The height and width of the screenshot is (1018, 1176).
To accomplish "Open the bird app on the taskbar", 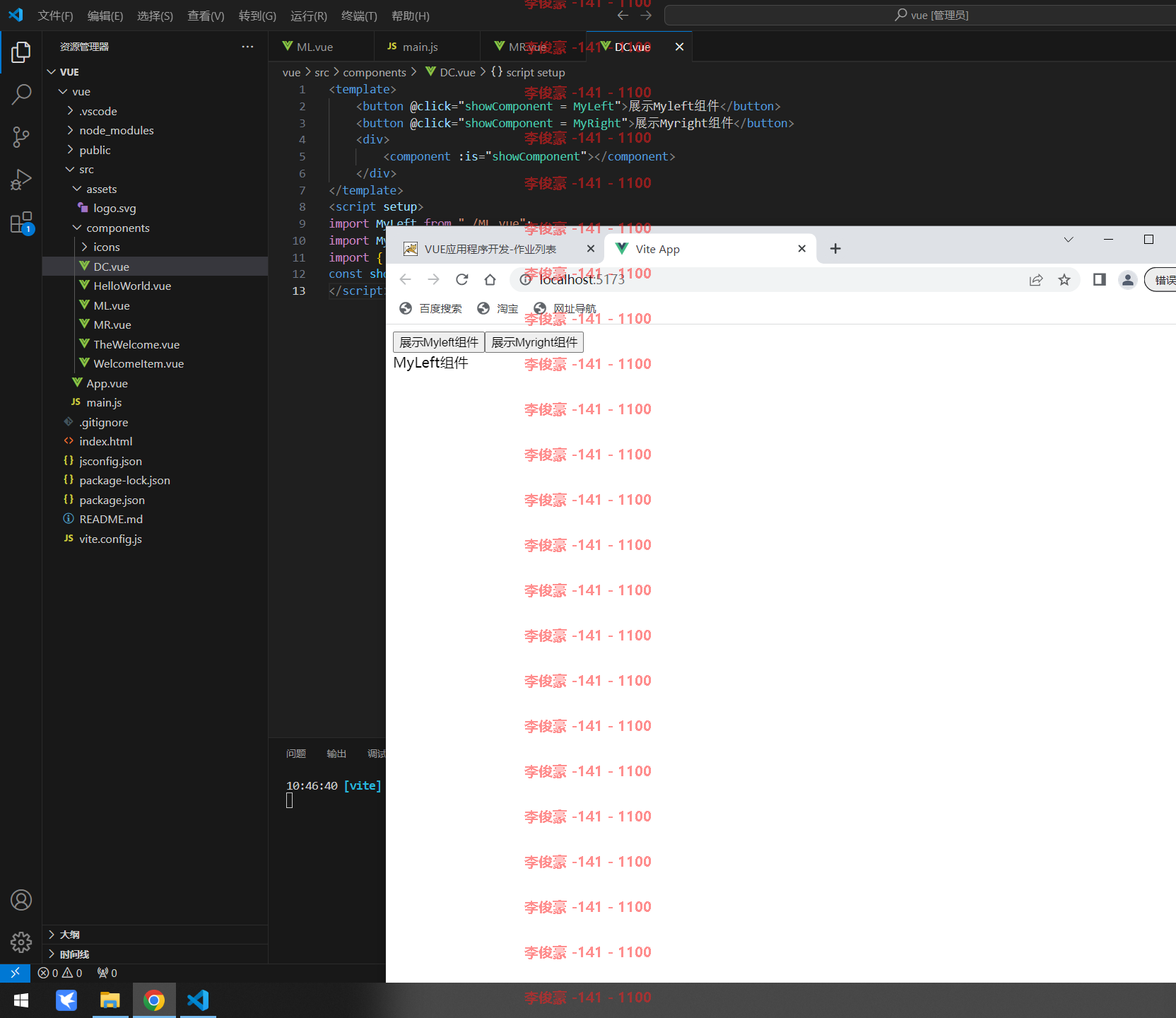I will coord(66,1000).
